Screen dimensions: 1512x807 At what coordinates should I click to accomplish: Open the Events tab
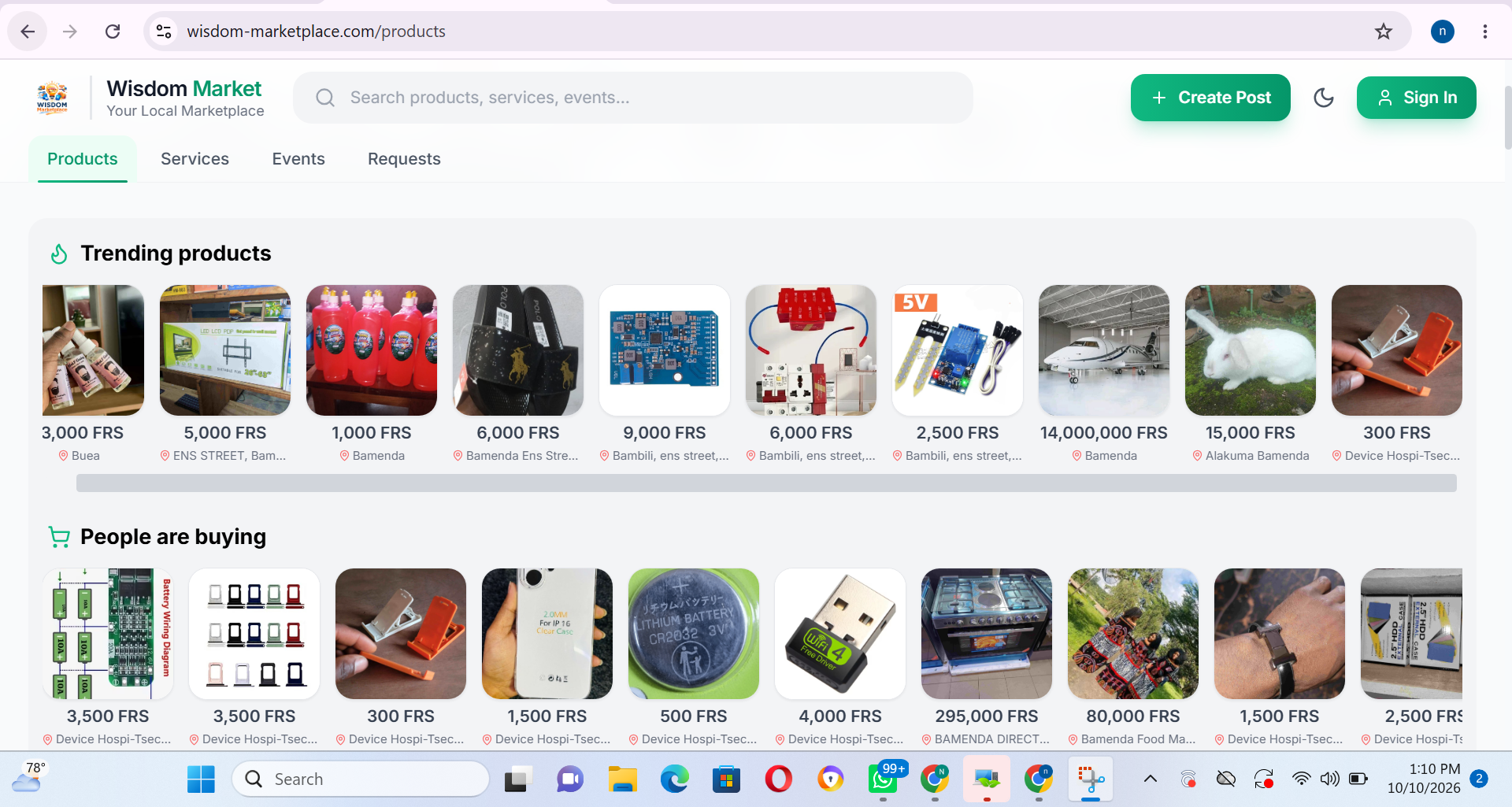click(298, 159)
